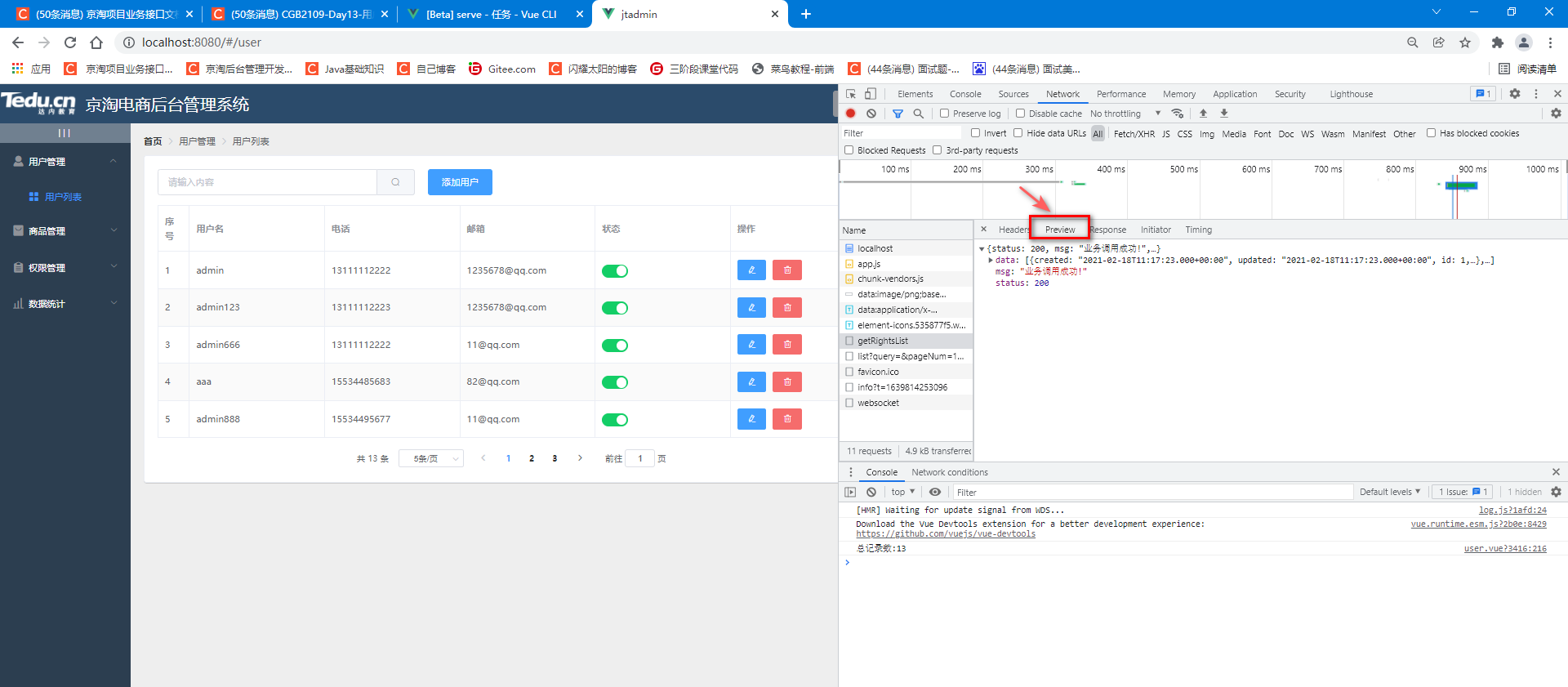
Task: Open the network conditions wifi icon
Action: coord(1177,114)
